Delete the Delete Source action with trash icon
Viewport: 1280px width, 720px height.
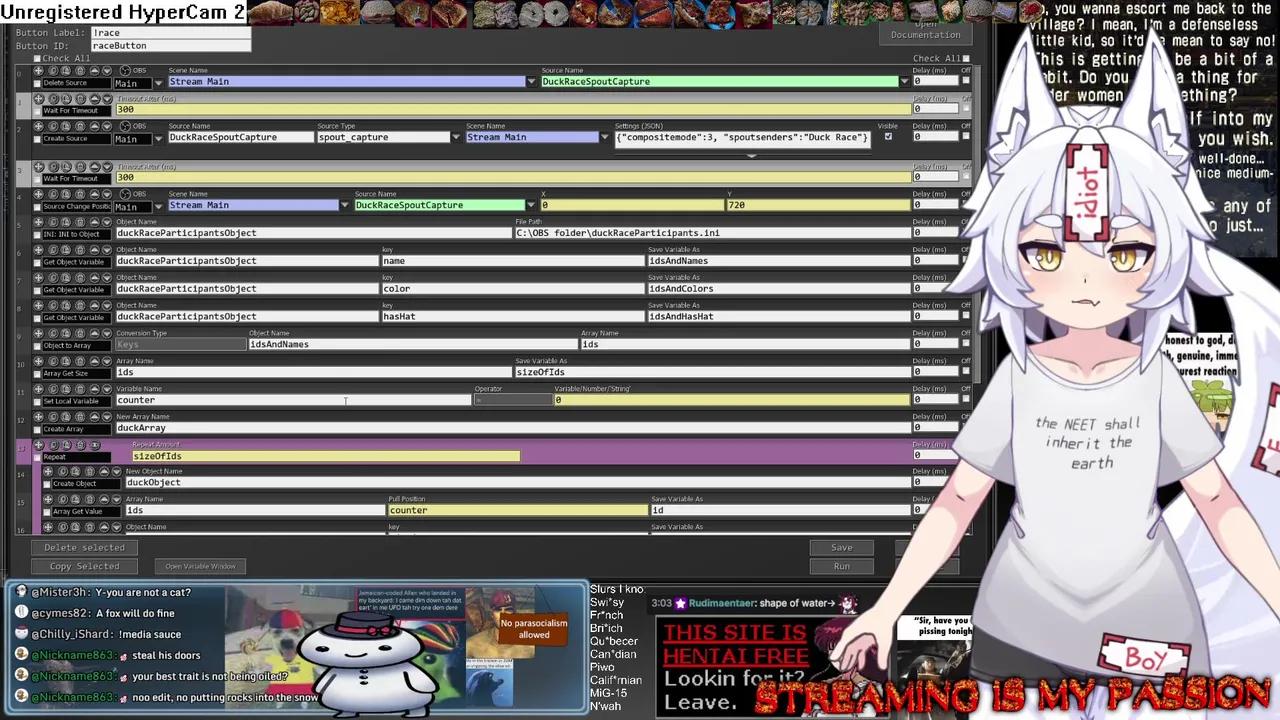click(x=80, y=71)
